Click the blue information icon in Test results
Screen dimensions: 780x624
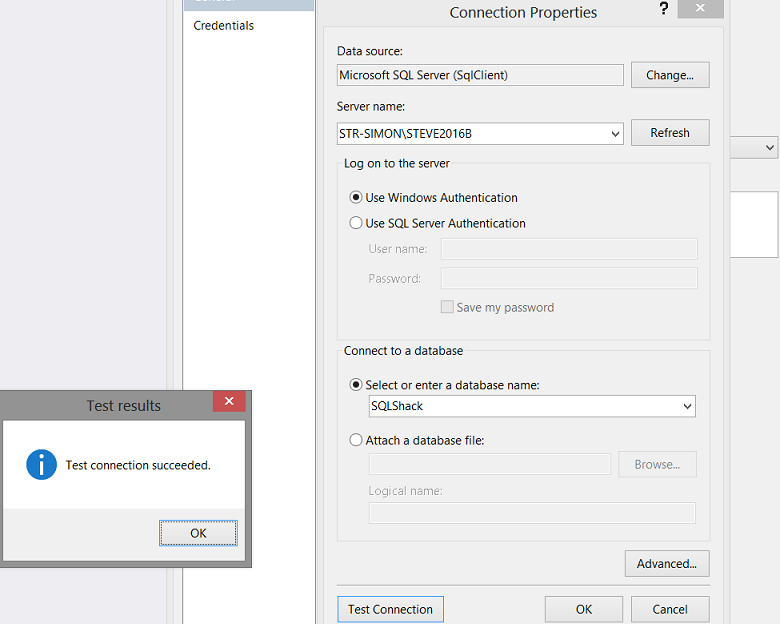click(x=41, y=464)
